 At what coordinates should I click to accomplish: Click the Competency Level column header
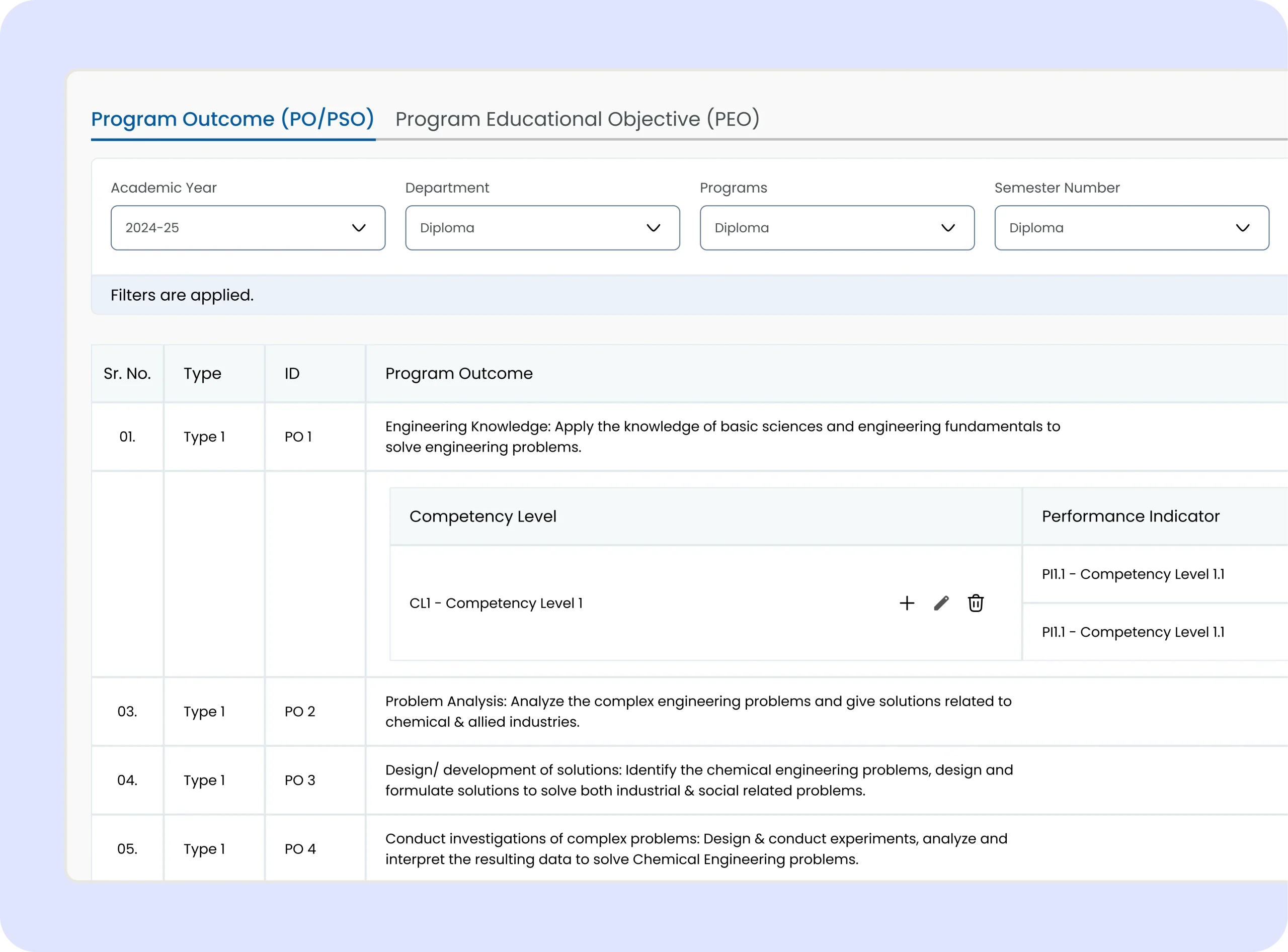pos(482,516)
